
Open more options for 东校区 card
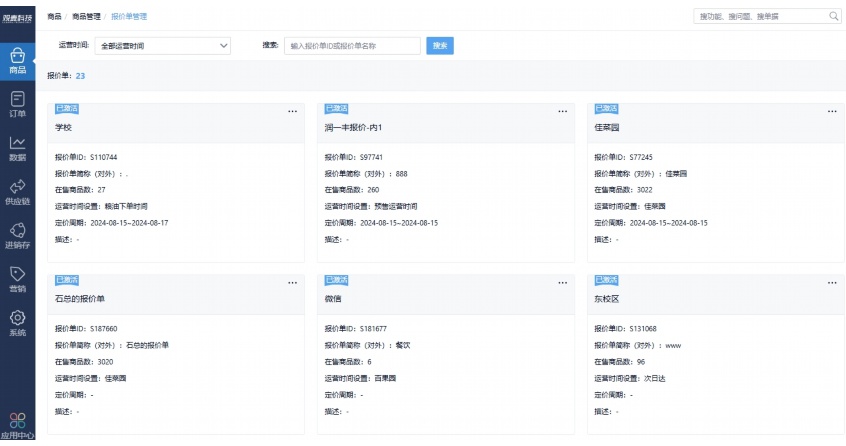[832, 283]
